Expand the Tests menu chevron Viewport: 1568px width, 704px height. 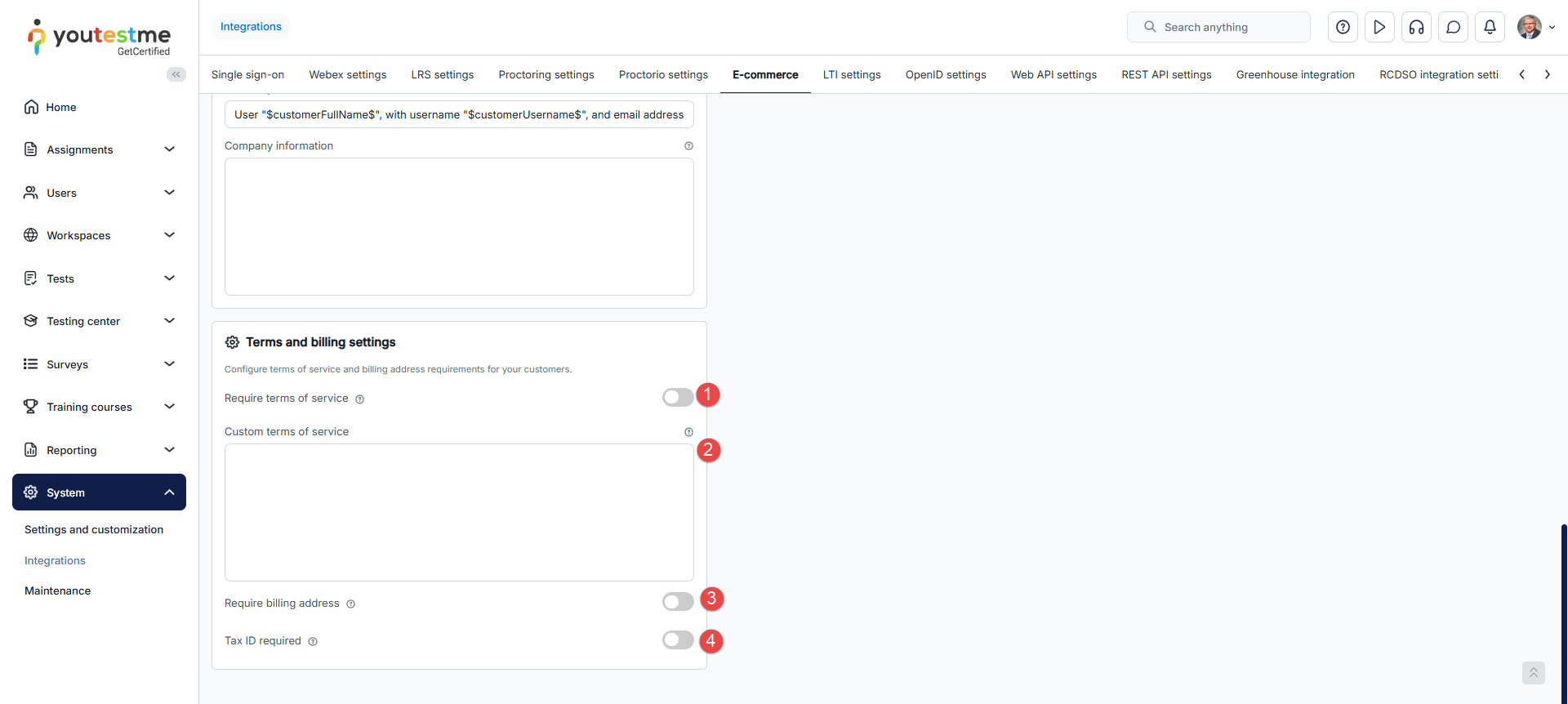(170, 278)
